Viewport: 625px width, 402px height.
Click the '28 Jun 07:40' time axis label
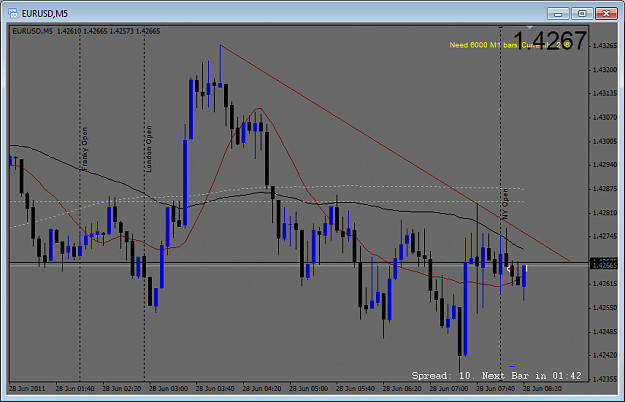(495, 388)
